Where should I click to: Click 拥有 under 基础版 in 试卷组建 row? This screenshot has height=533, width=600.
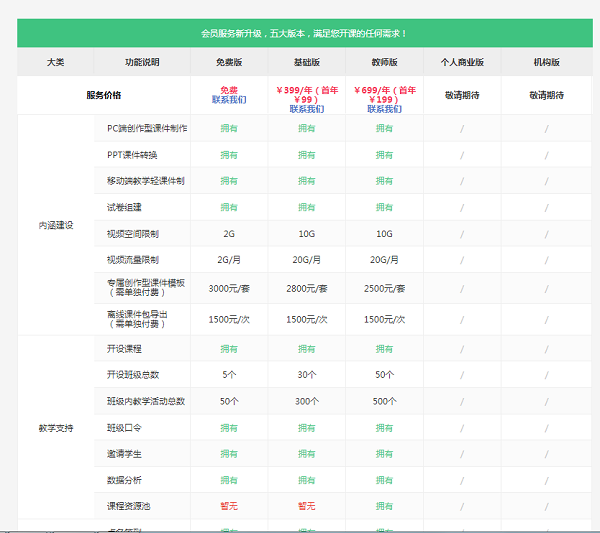(x=307, y=207)
